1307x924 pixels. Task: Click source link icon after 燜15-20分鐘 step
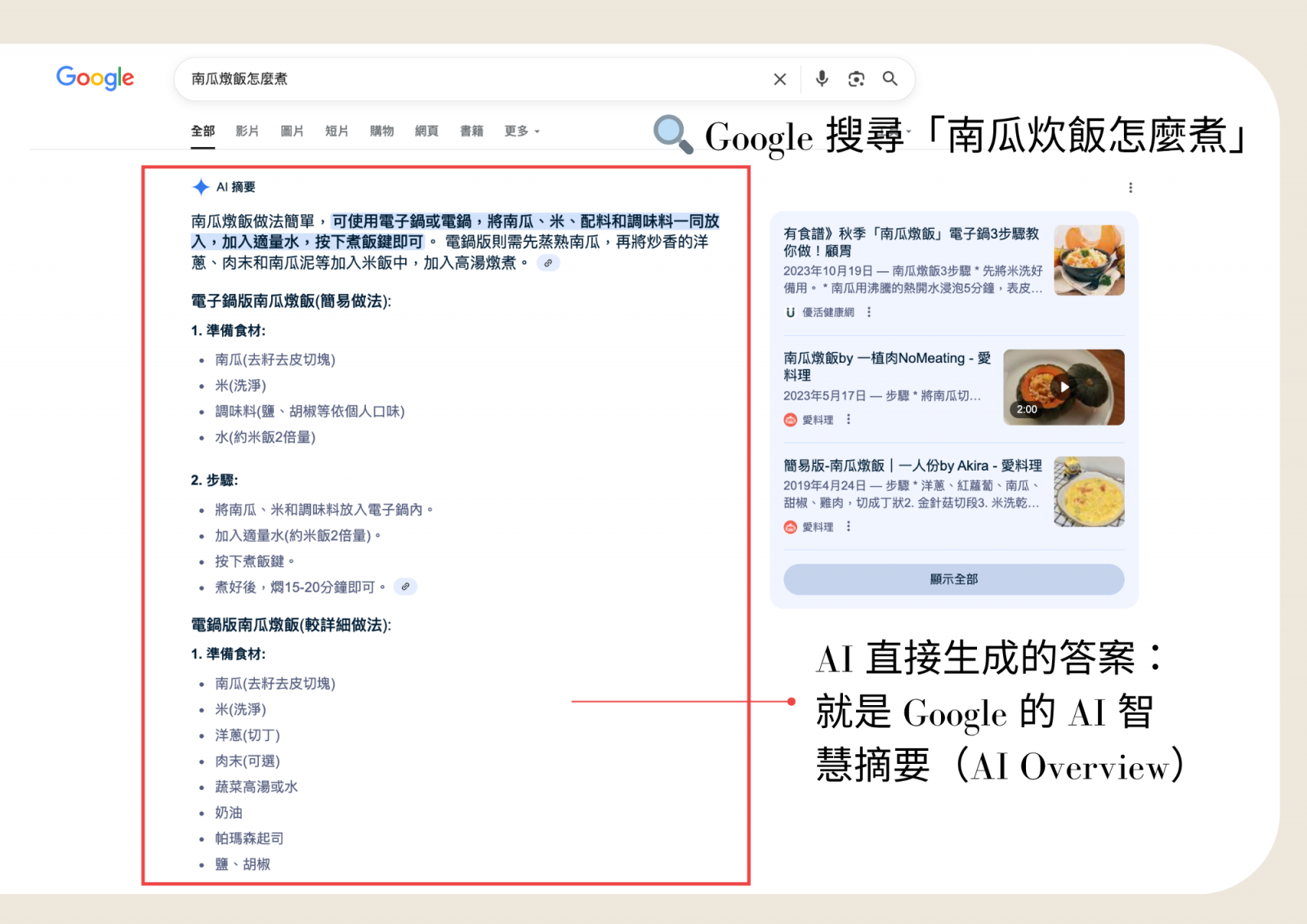pyautogui.click(x=405, y=587)
